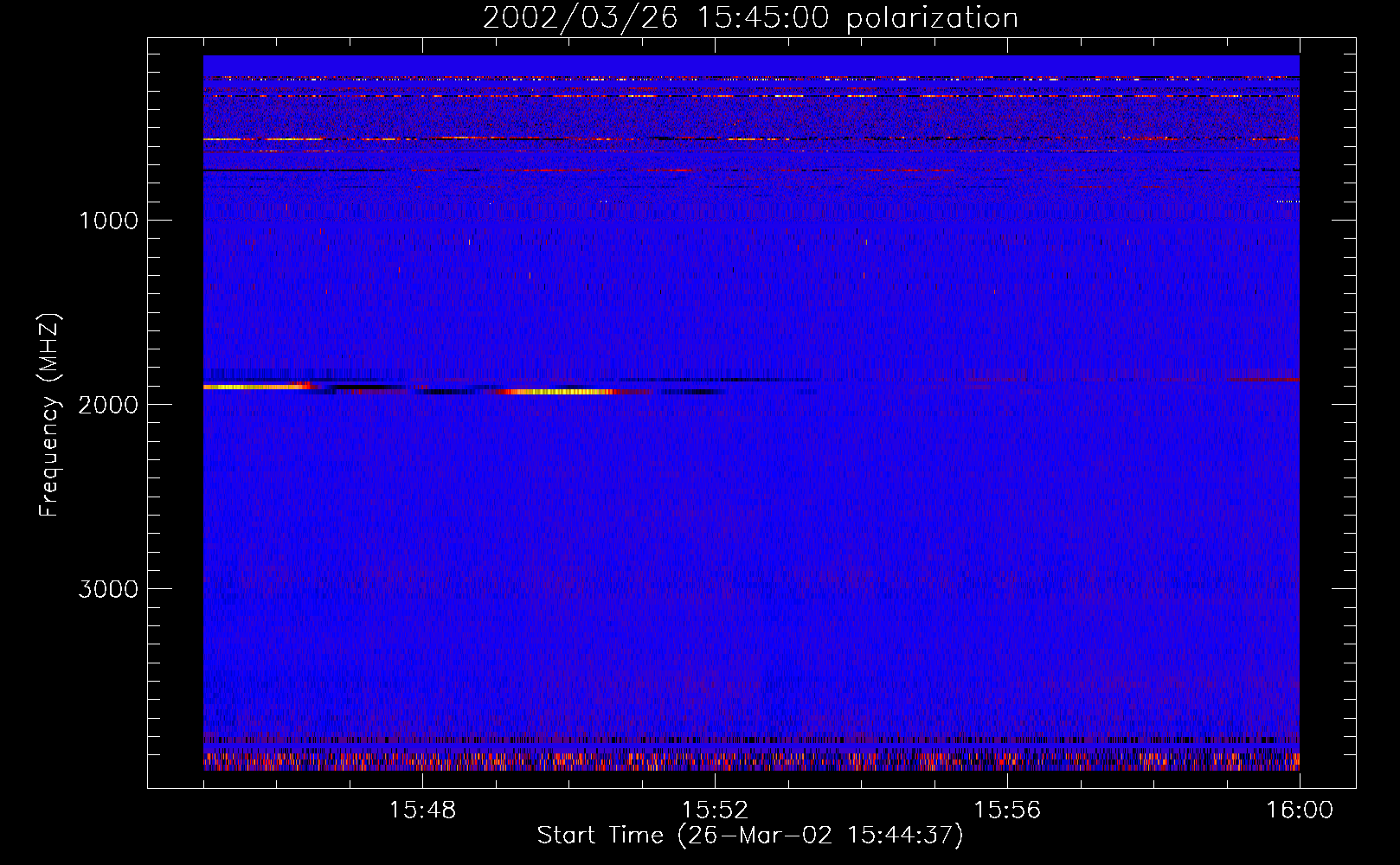The height and width of the screenshot is (865, 1400).
Task: Click the 2000 frequency tick label
Action: (108, 405)
